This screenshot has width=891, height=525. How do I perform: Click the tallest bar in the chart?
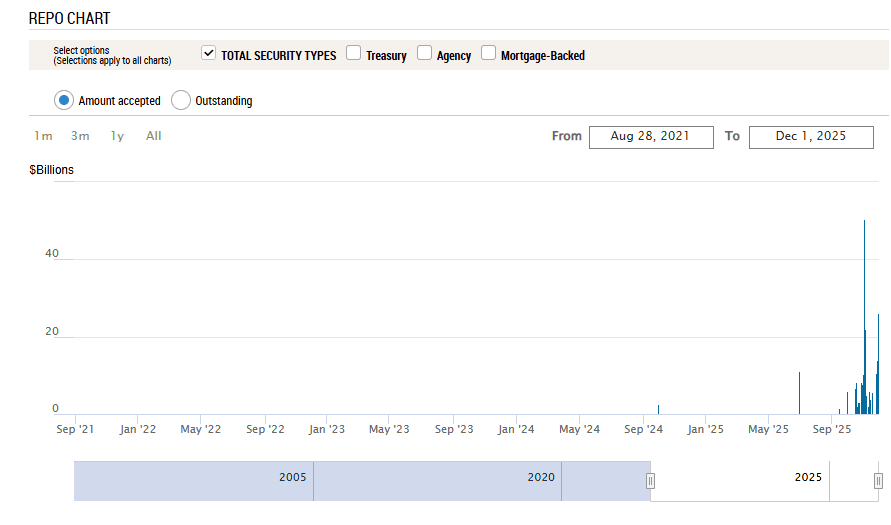click(x=864, y=320)
